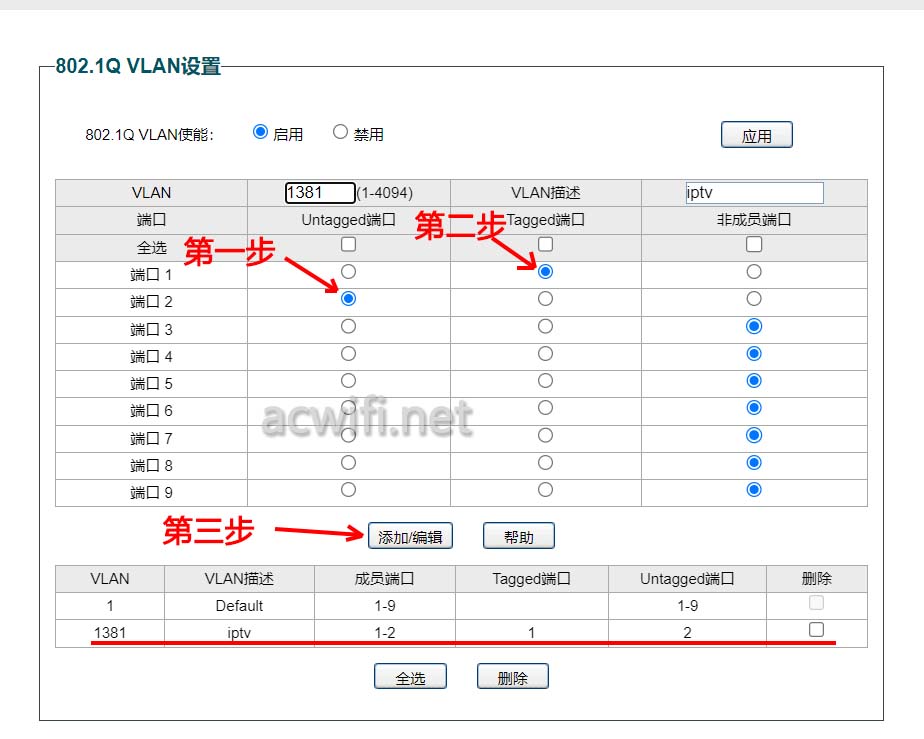The image size is (924, 739).
Task: Set 端口 4 to 非成员端口
Action: 754,354
